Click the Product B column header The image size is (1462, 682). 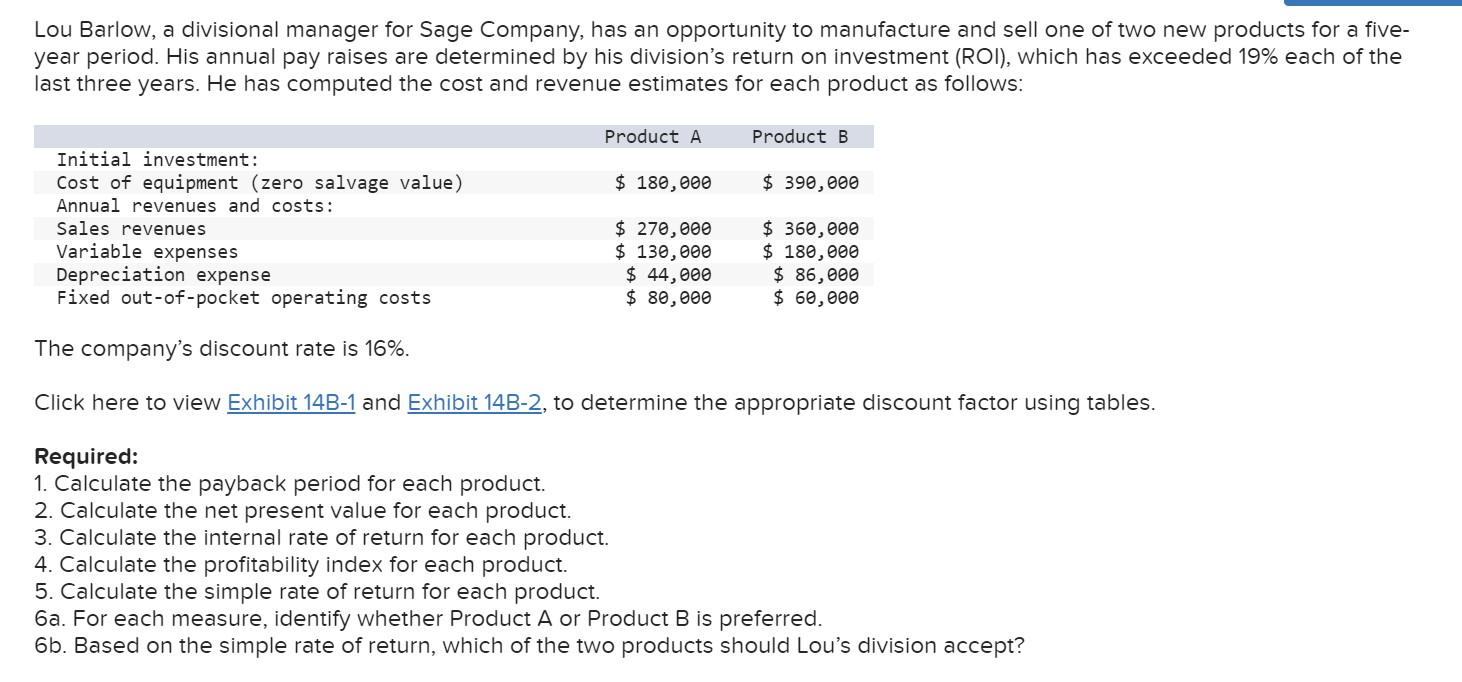pos(799,137)
